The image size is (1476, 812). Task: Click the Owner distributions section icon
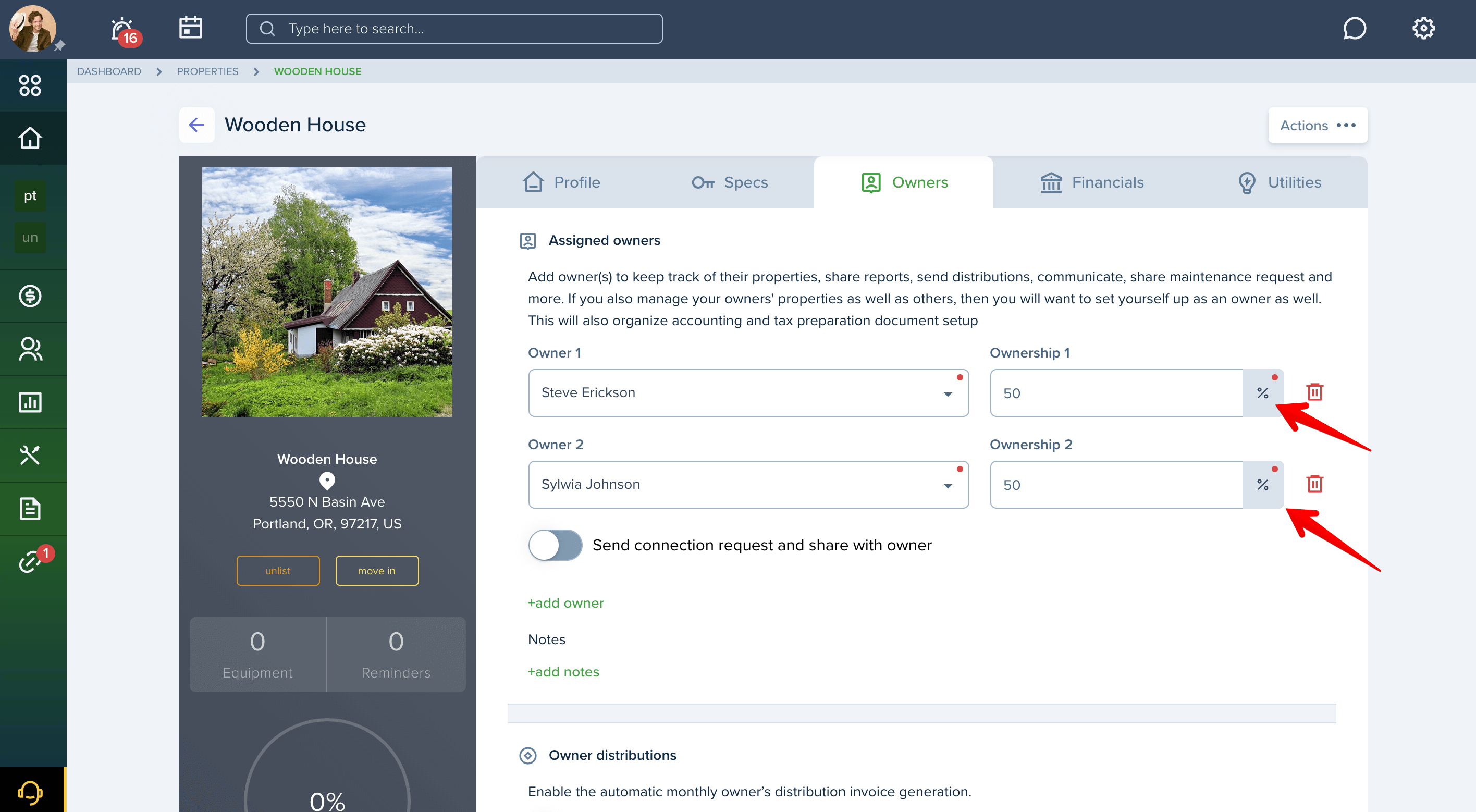528,755
